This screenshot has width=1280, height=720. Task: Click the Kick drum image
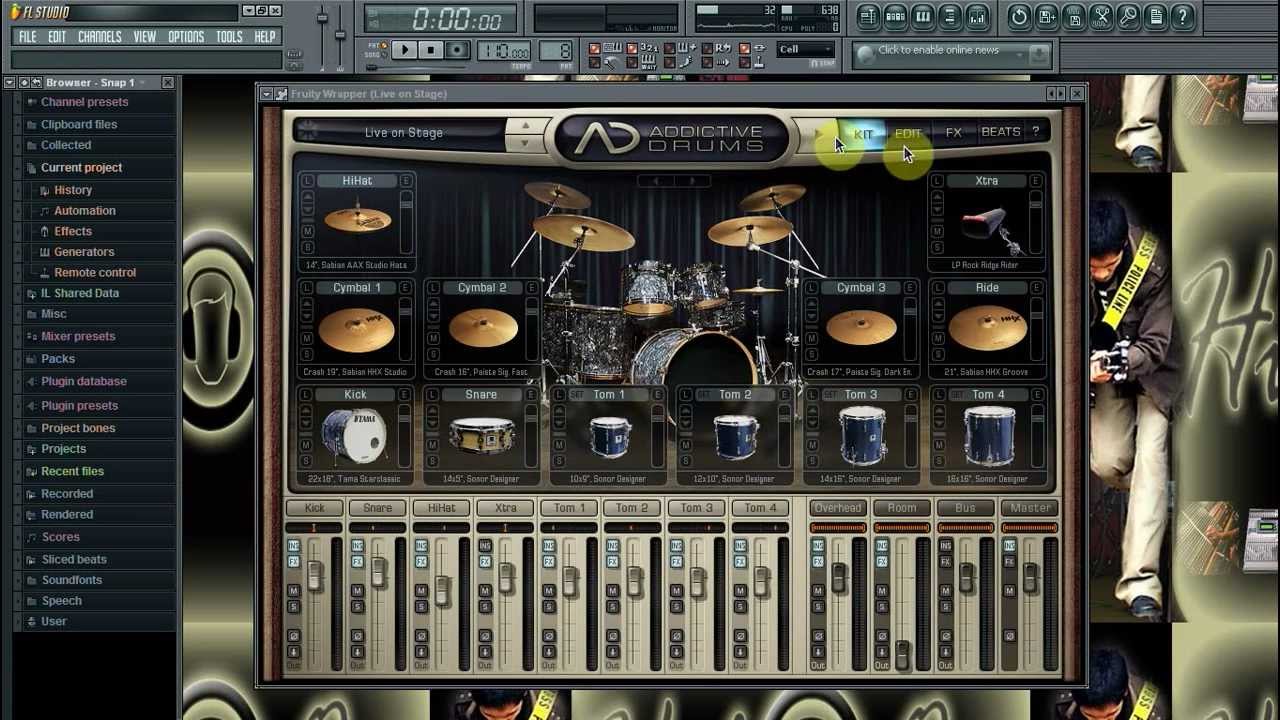coord(354,436)
